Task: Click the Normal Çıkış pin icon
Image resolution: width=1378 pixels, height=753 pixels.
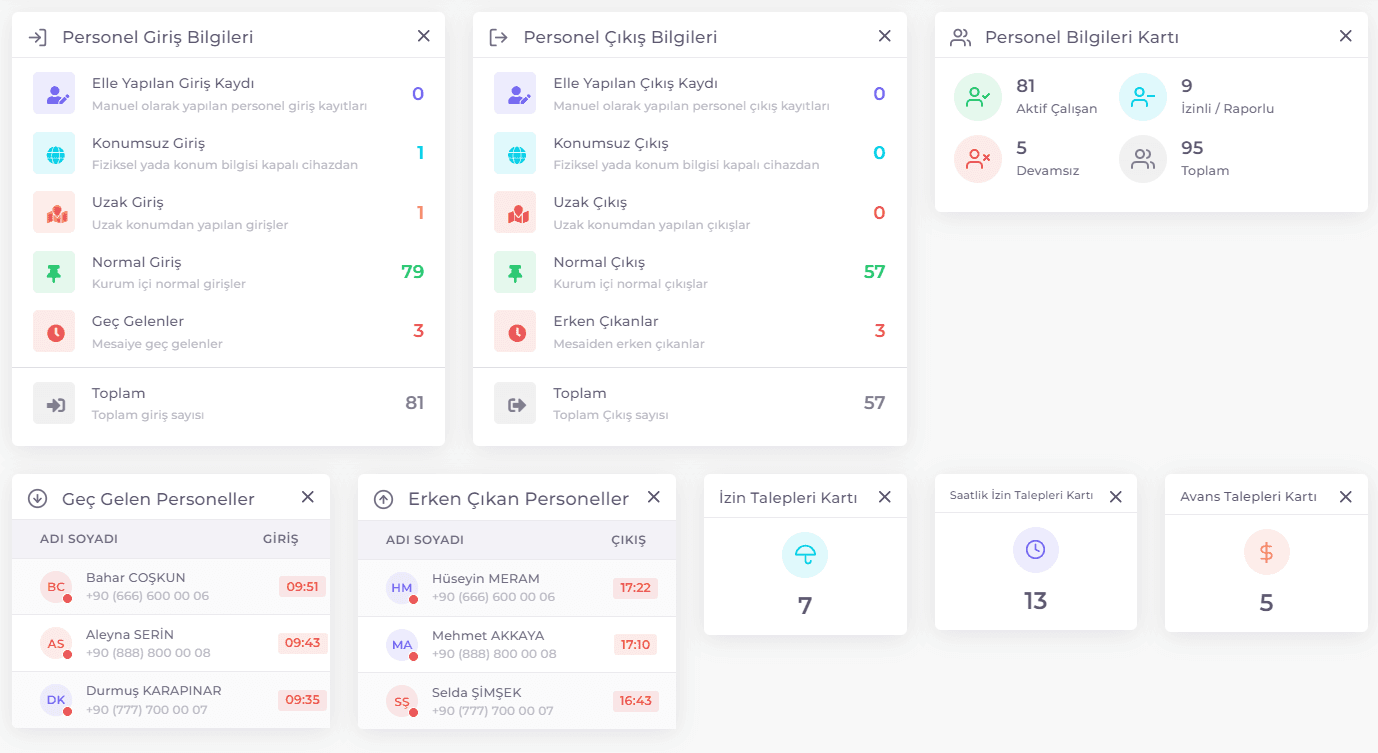Action: pyautogui.click(x=515, y=272)
